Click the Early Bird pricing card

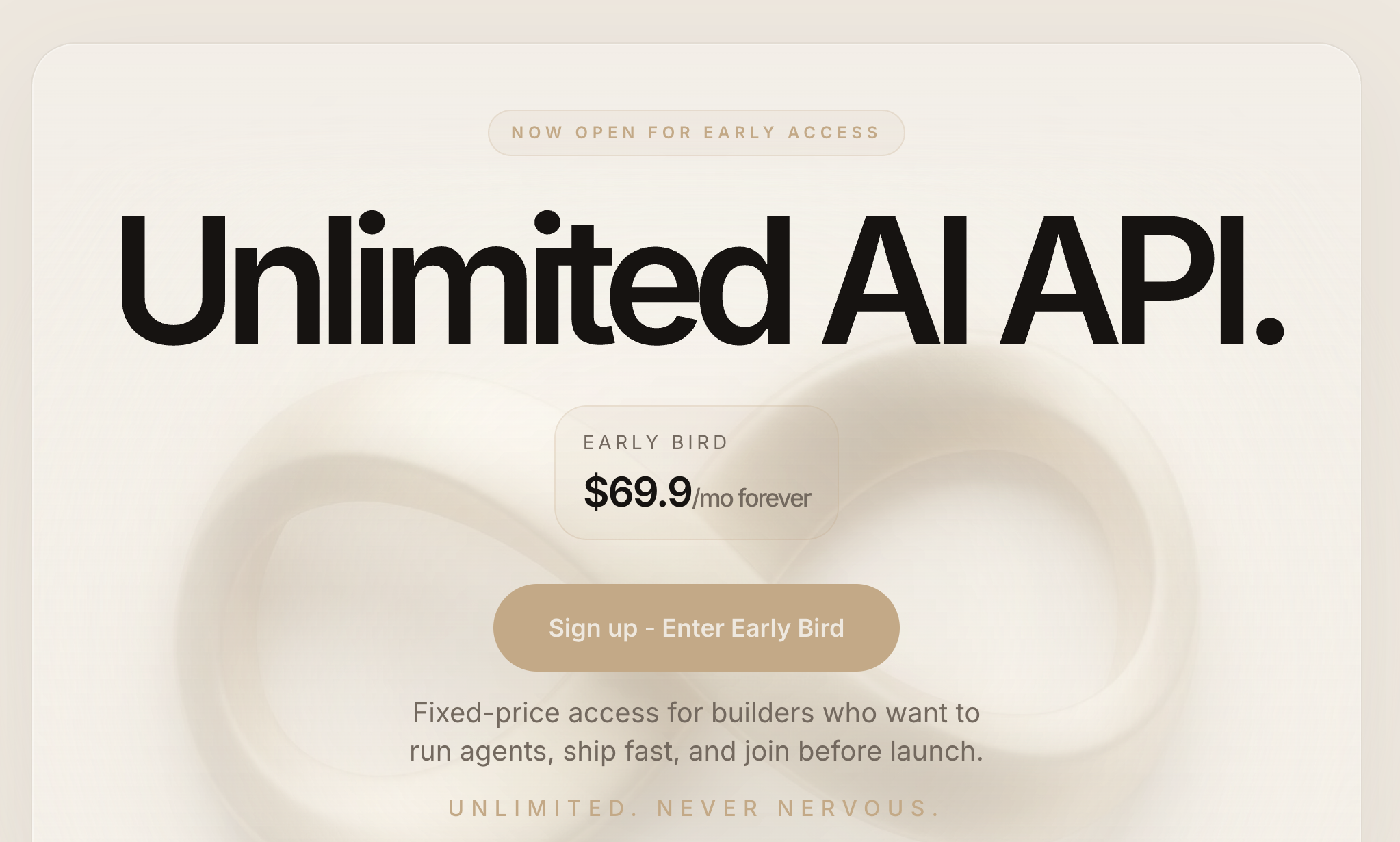pyautogui.click(x=695, y=472)
